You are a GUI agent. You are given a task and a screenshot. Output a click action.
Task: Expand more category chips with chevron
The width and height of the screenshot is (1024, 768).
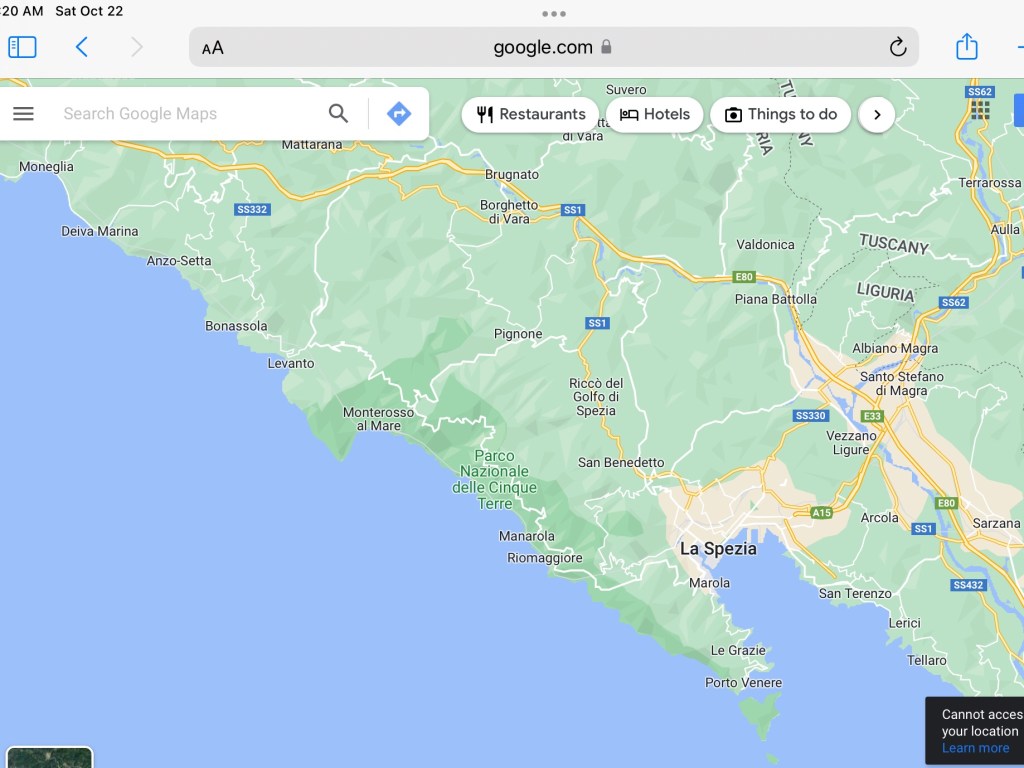click(x=877, y=115)
